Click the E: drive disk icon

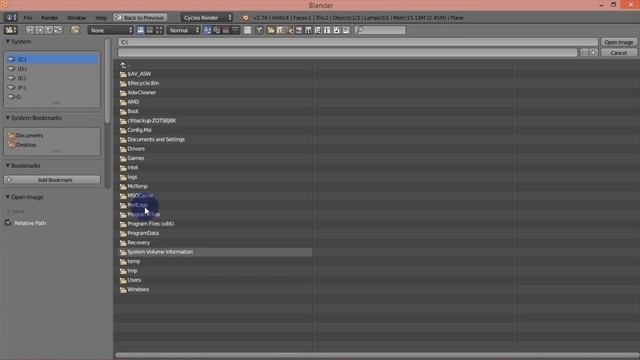(x=11, y=78)
